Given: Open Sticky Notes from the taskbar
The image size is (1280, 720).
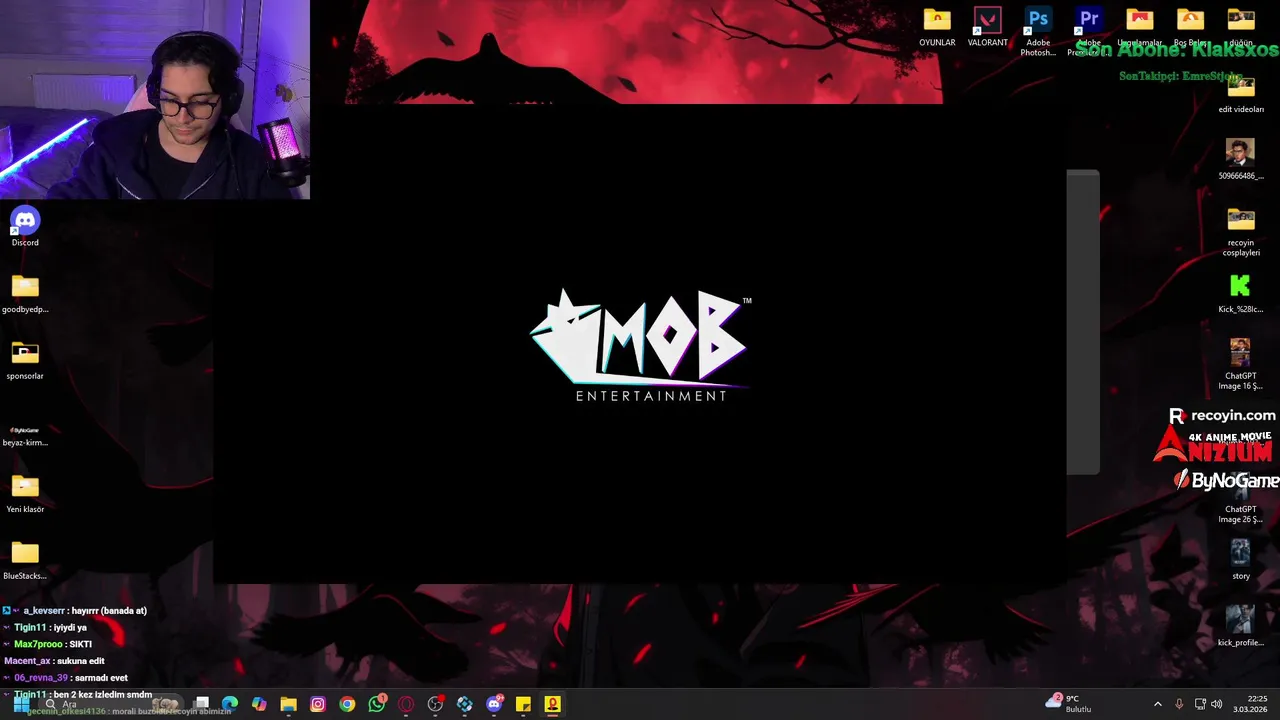Looking at the screenshot, I should pos(523,704).
